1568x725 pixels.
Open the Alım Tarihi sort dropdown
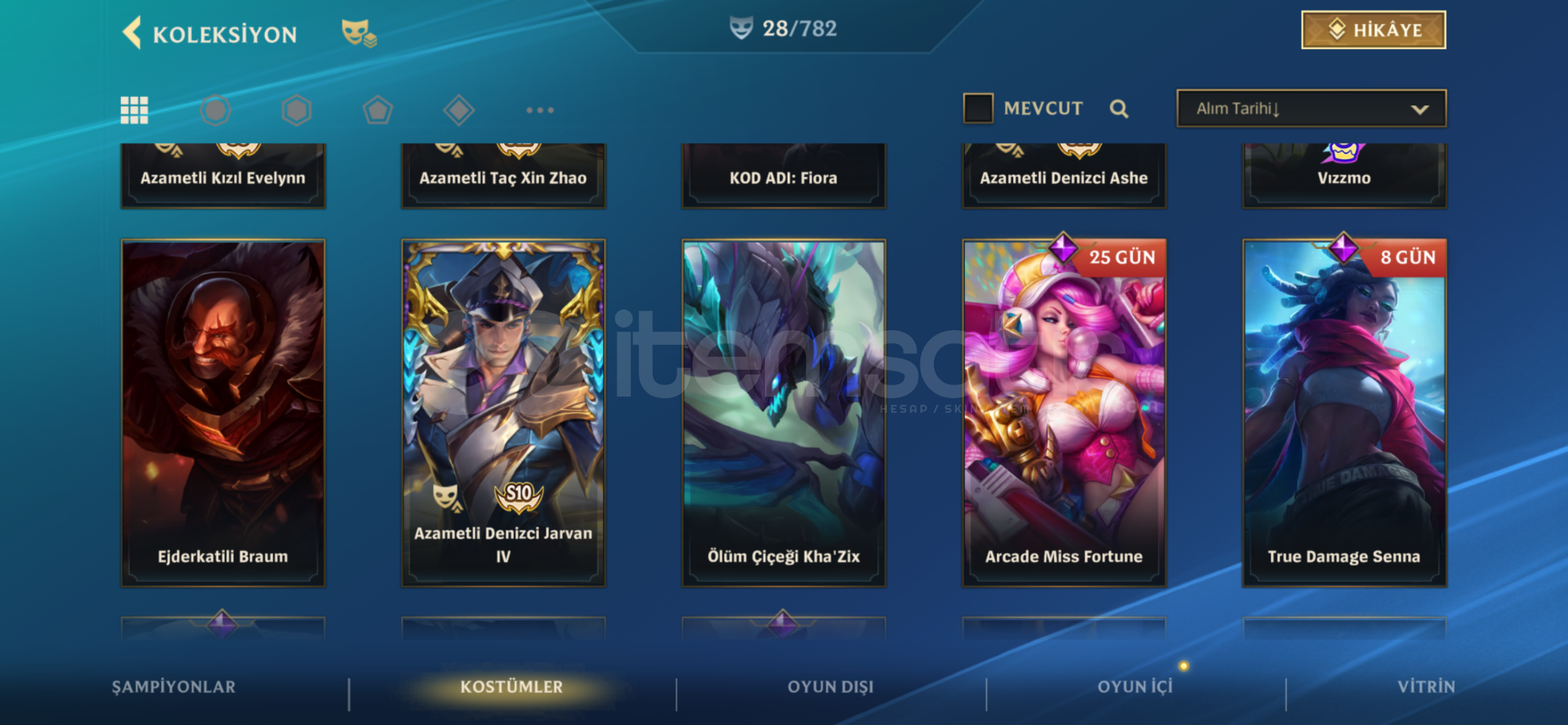[1312, 108]
